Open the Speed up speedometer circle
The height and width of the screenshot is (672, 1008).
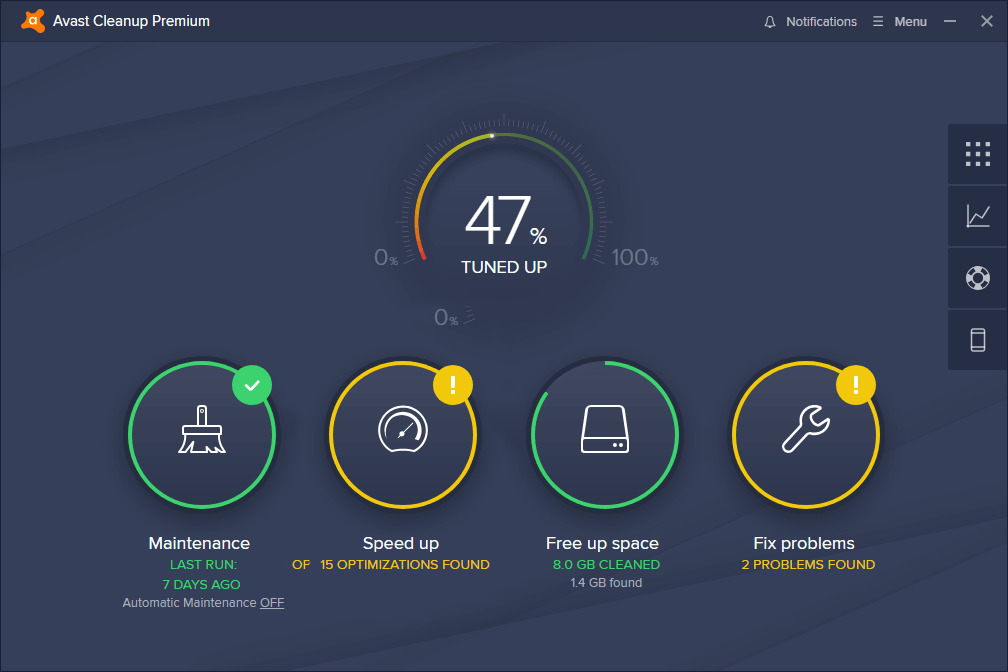(403, 435)
